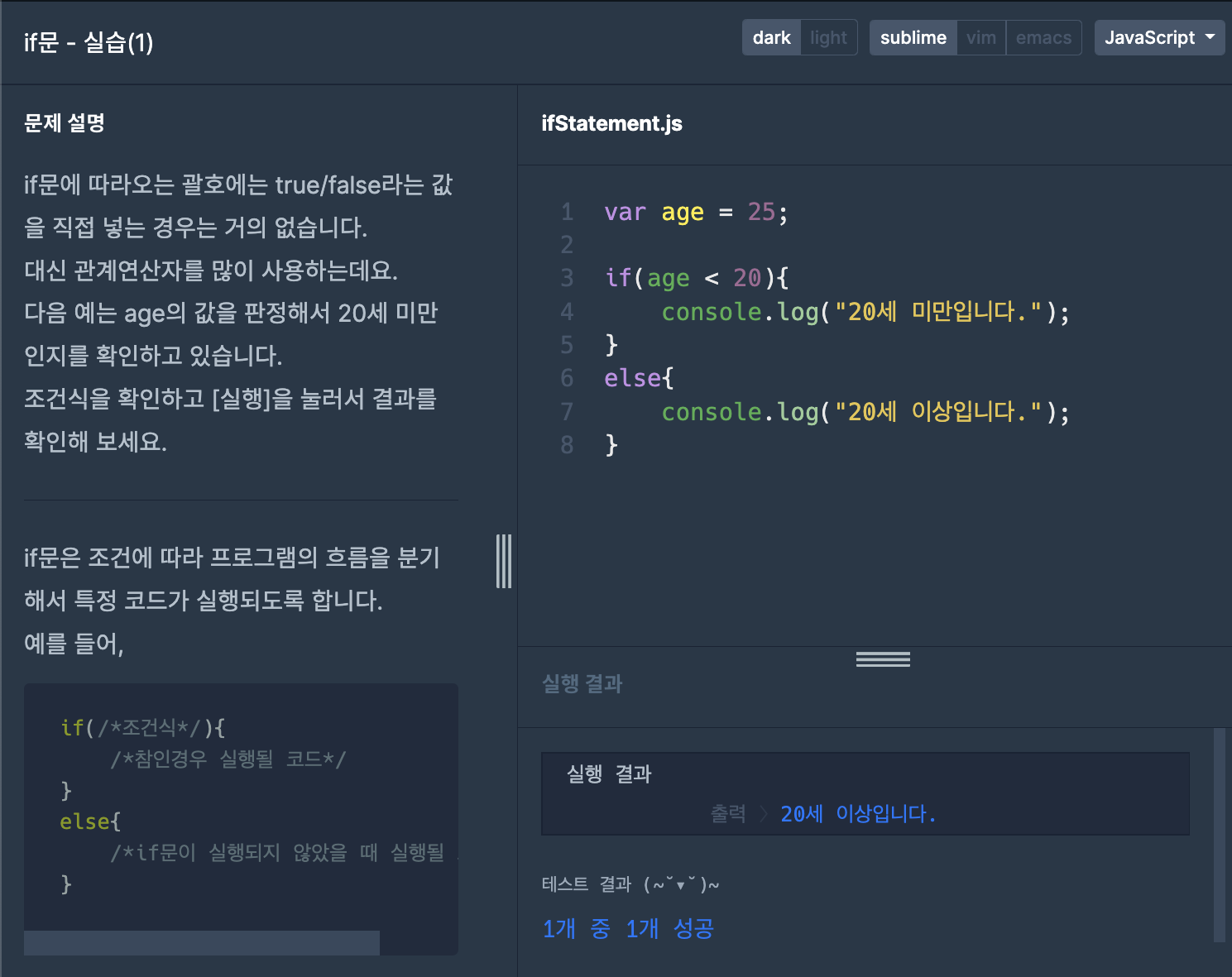Click the output text '20세 이상입니다.' in results
This screenshot has width=1232, height=977.
coord(858,814)
